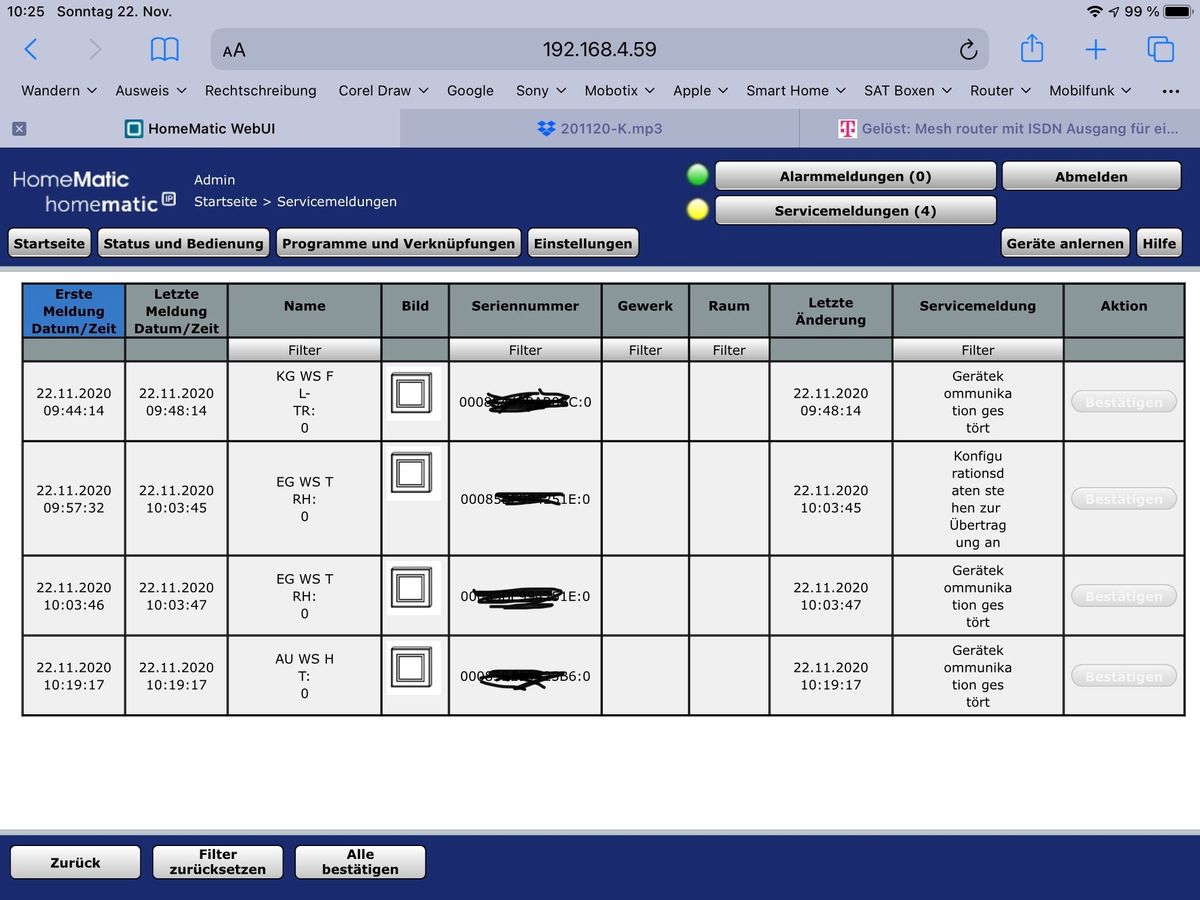This screenshot has height=900, width=1200.
Task: Click Bestätigen in AU WS H row
Action: click(1124, 677)
